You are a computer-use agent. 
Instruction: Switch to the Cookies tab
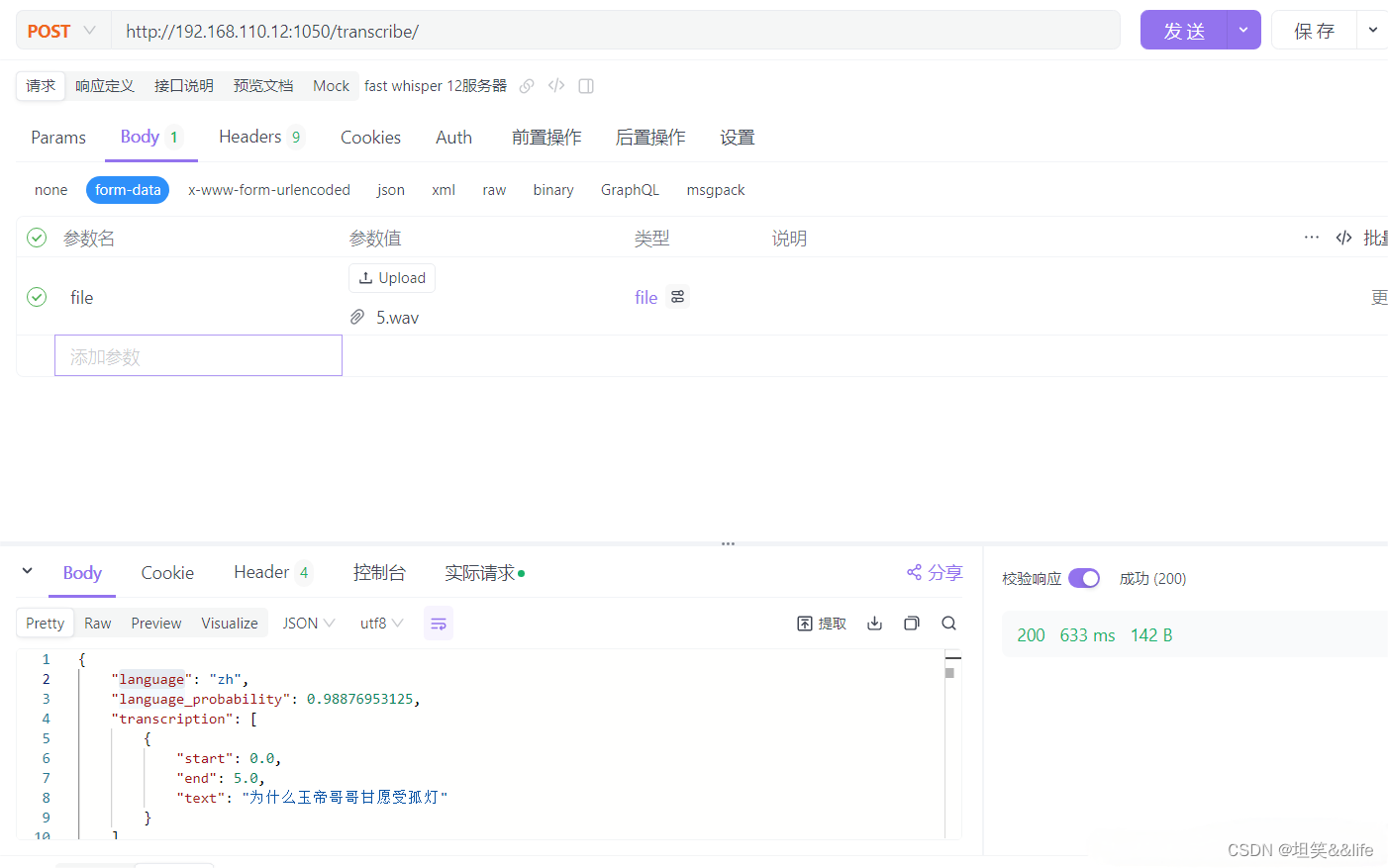[370, 138]
